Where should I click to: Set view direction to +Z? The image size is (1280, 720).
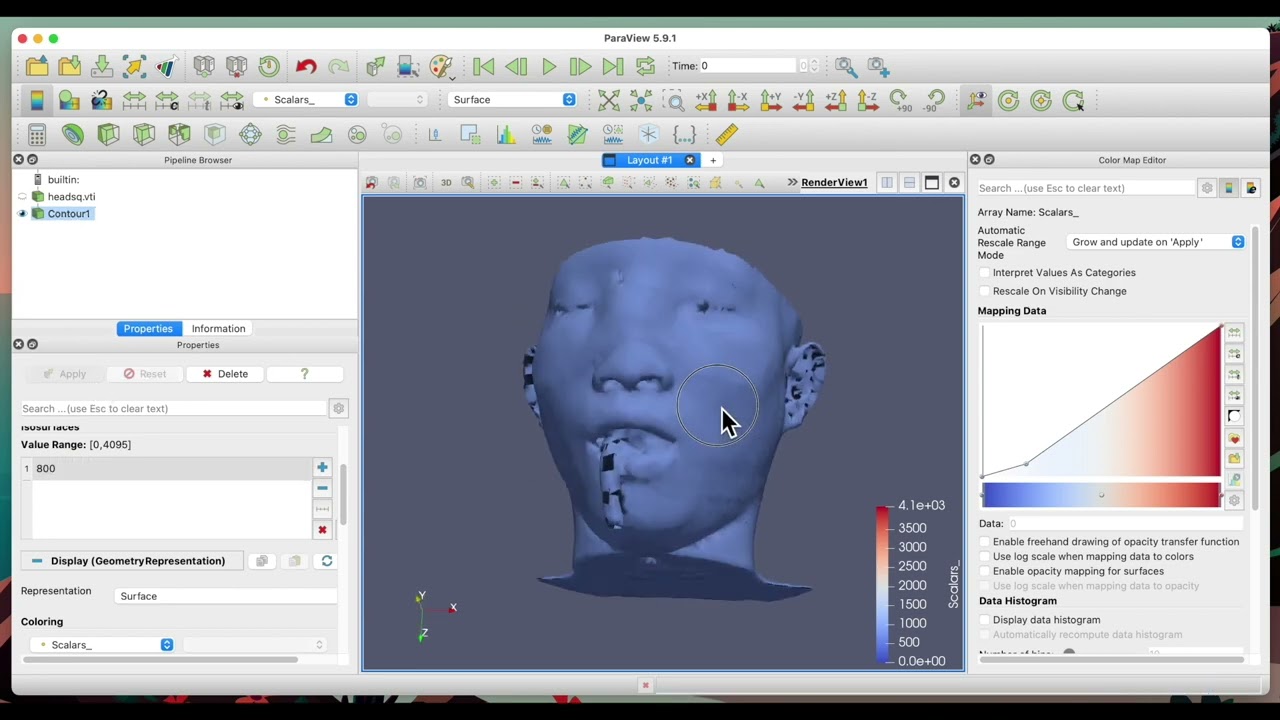coord(836,100)
